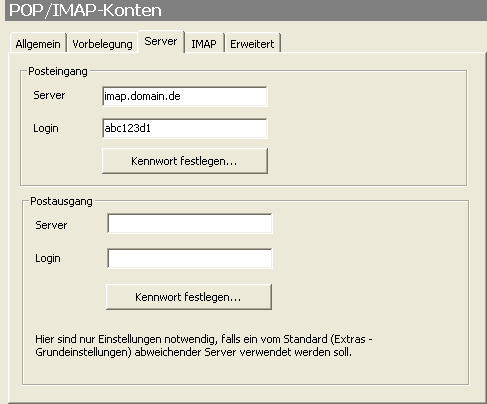Click the Server label in Posteingang
The height and width of the screenshot is (404, 487).
49,95
